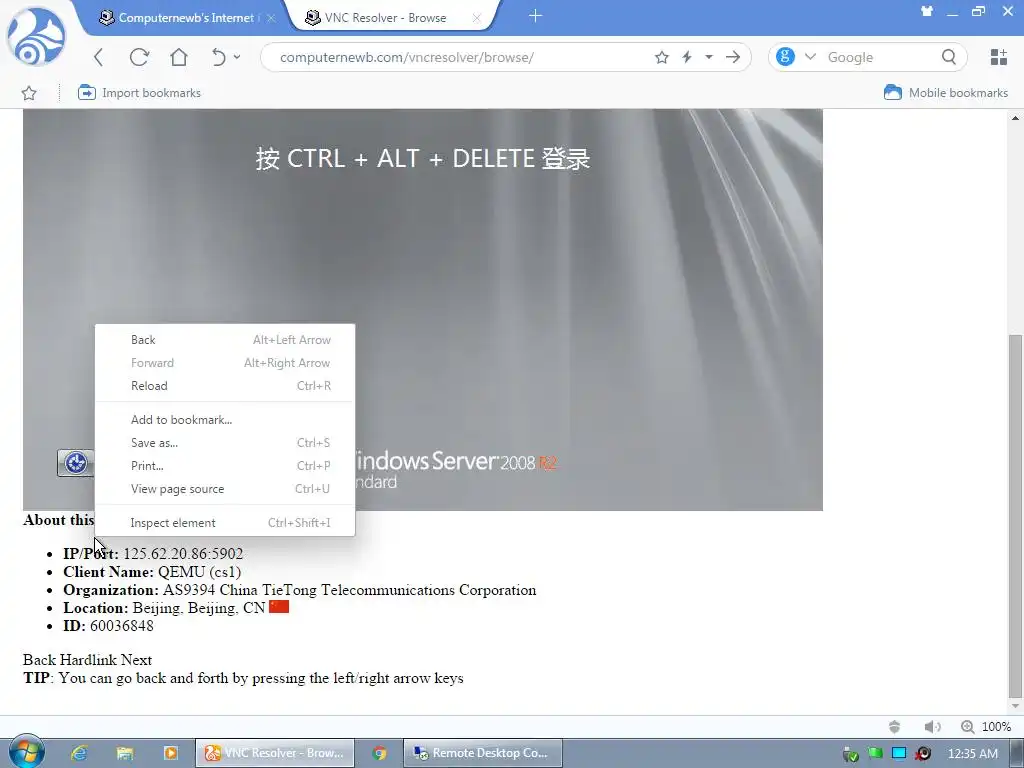Open Mobile bookmarks
1024x768 pixels.
pyautogui.click(x=946, y=93)
